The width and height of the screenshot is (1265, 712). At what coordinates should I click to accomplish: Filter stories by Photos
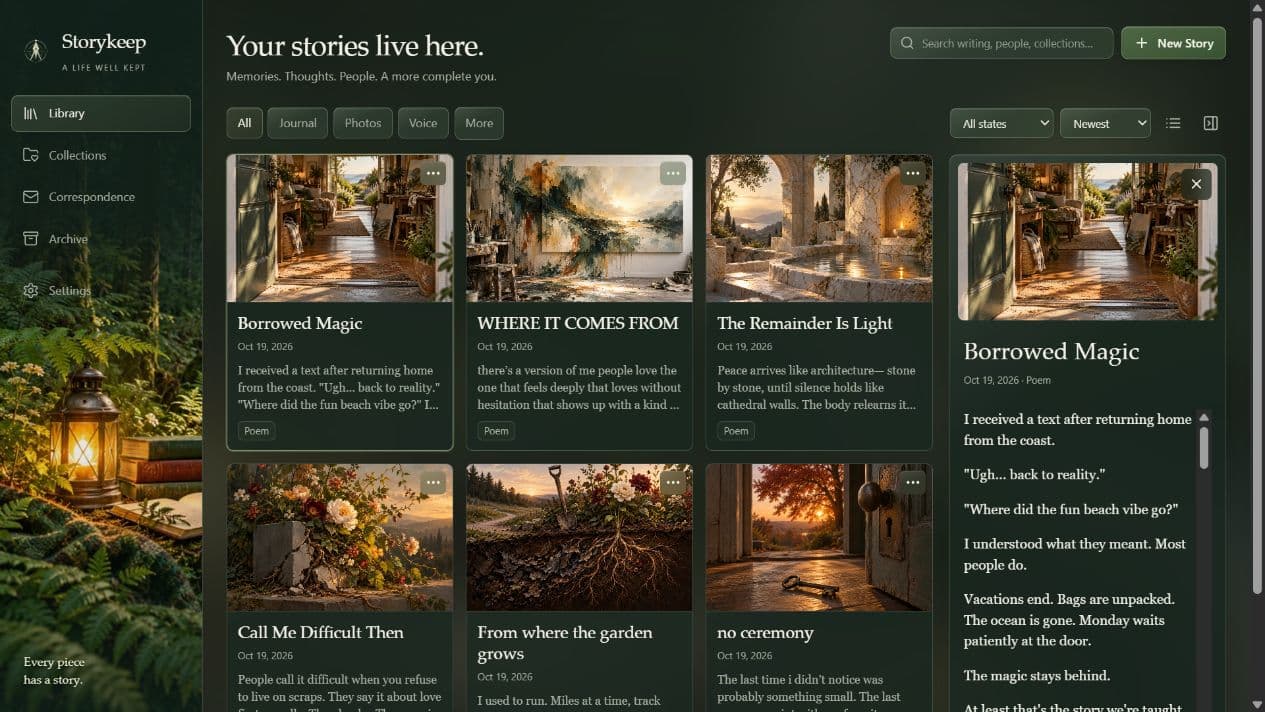[363, 123]
